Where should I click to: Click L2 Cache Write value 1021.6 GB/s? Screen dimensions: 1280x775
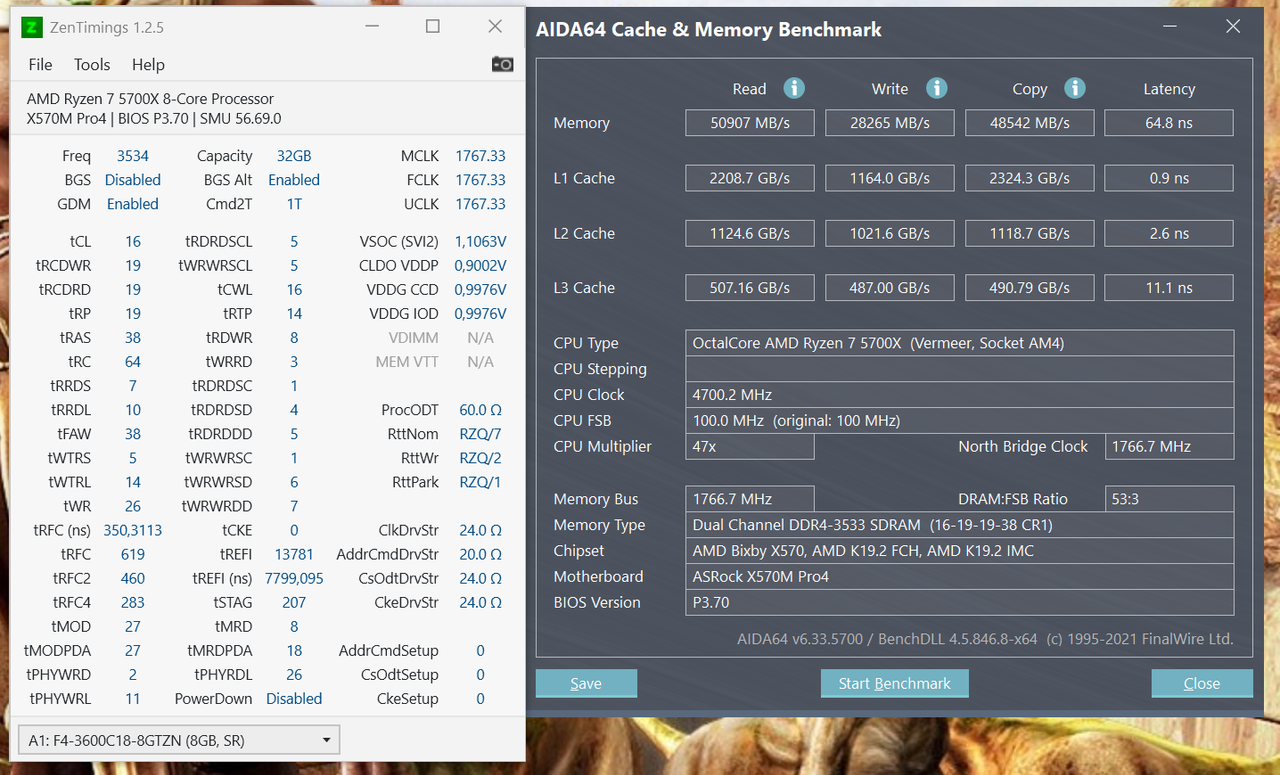(x=891, y=233)
